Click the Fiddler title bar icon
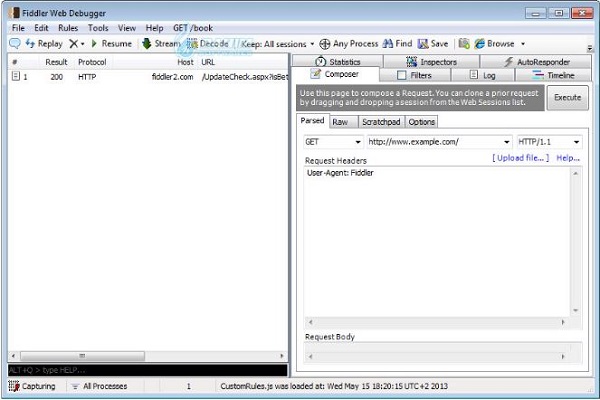The width and height of the screenshot is (600, 400). click(14, 13)
